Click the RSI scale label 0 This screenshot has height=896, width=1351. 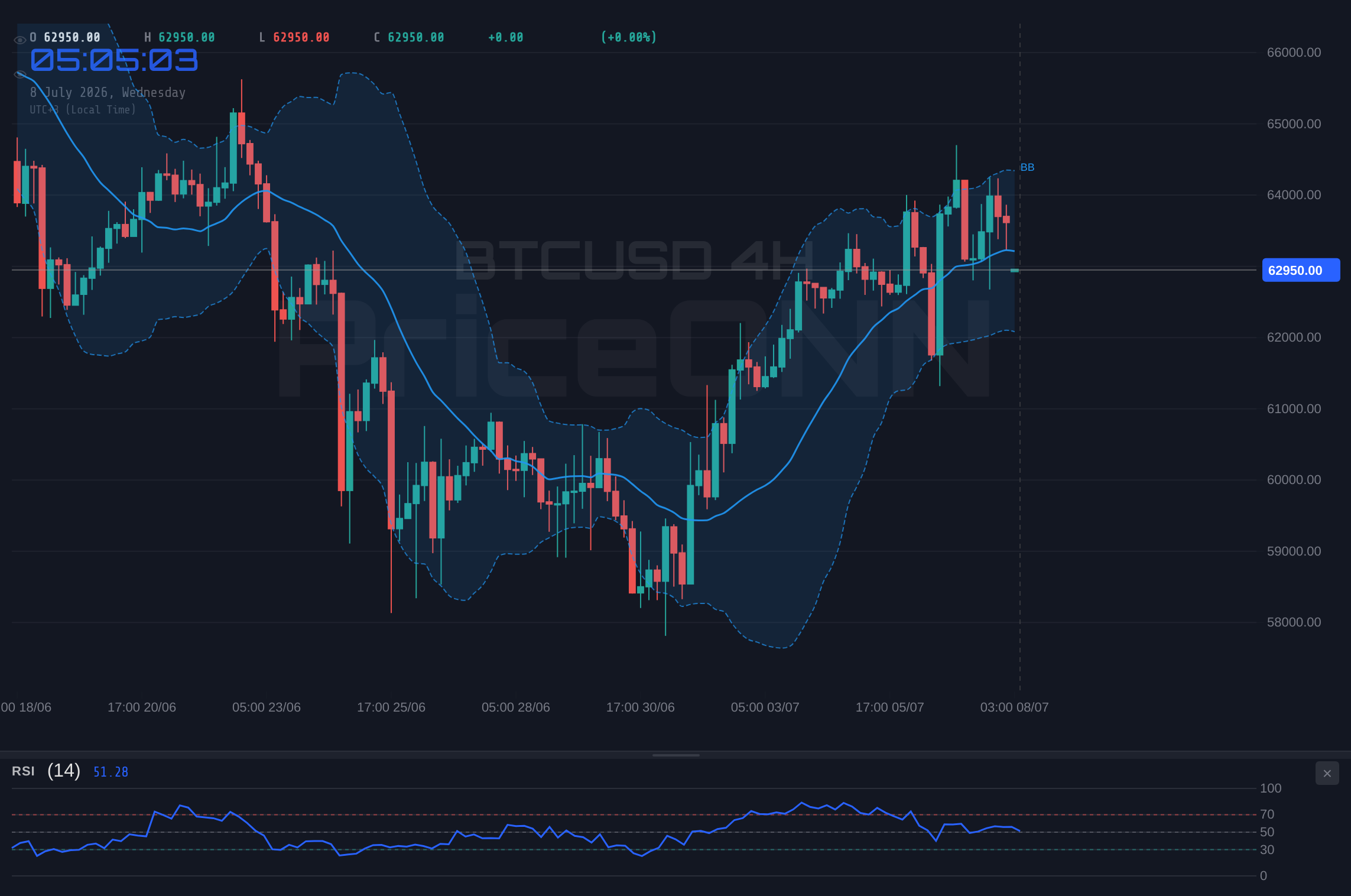click(x=1264, y=876)
